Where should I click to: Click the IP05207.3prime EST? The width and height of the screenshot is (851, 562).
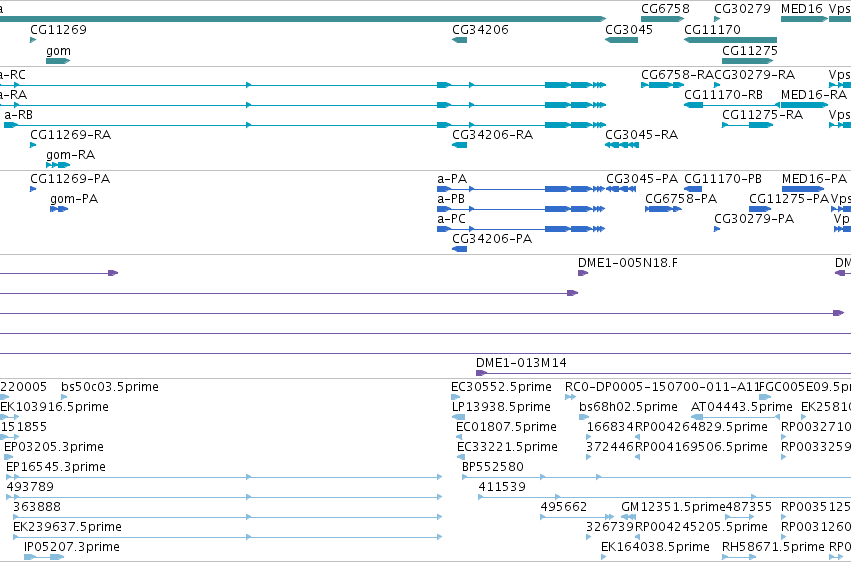pyautogui.click(x=44, y=557)
